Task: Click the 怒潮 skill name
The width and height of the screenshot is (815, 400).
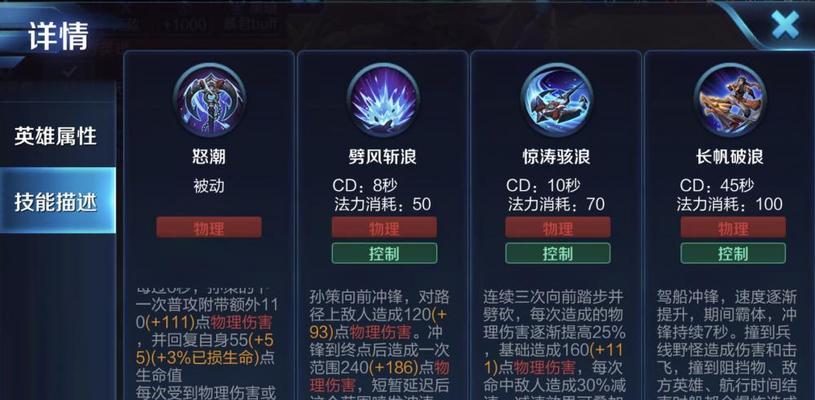Action: coord(209,157)
